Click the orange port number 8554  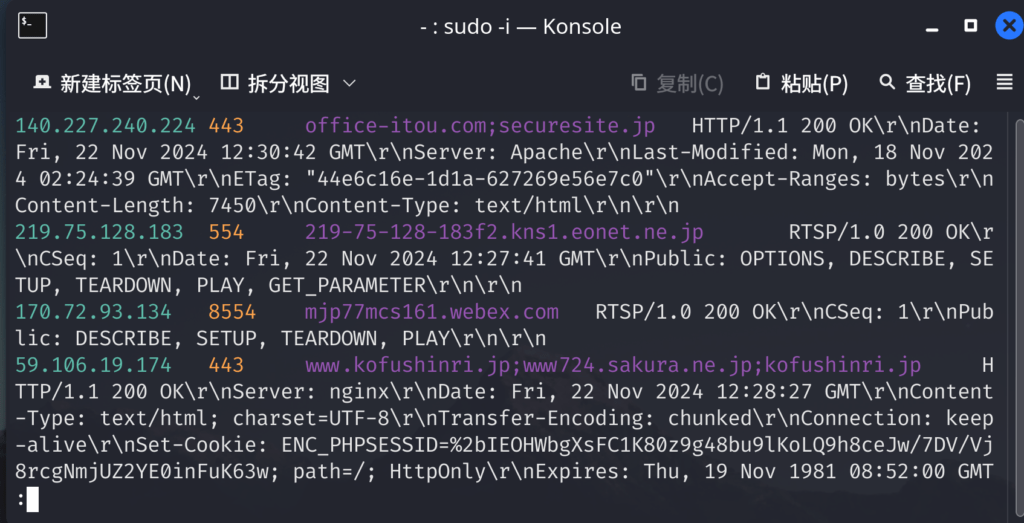232,312
